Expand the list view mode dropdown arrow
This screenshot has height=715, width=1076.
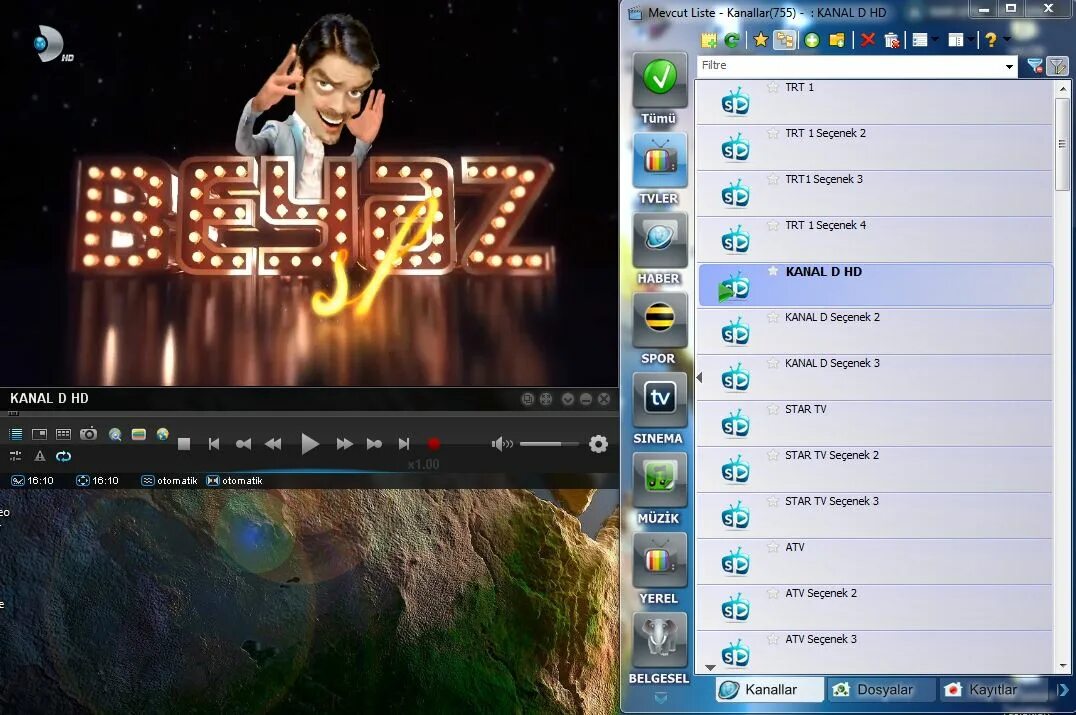pos(935,40)
